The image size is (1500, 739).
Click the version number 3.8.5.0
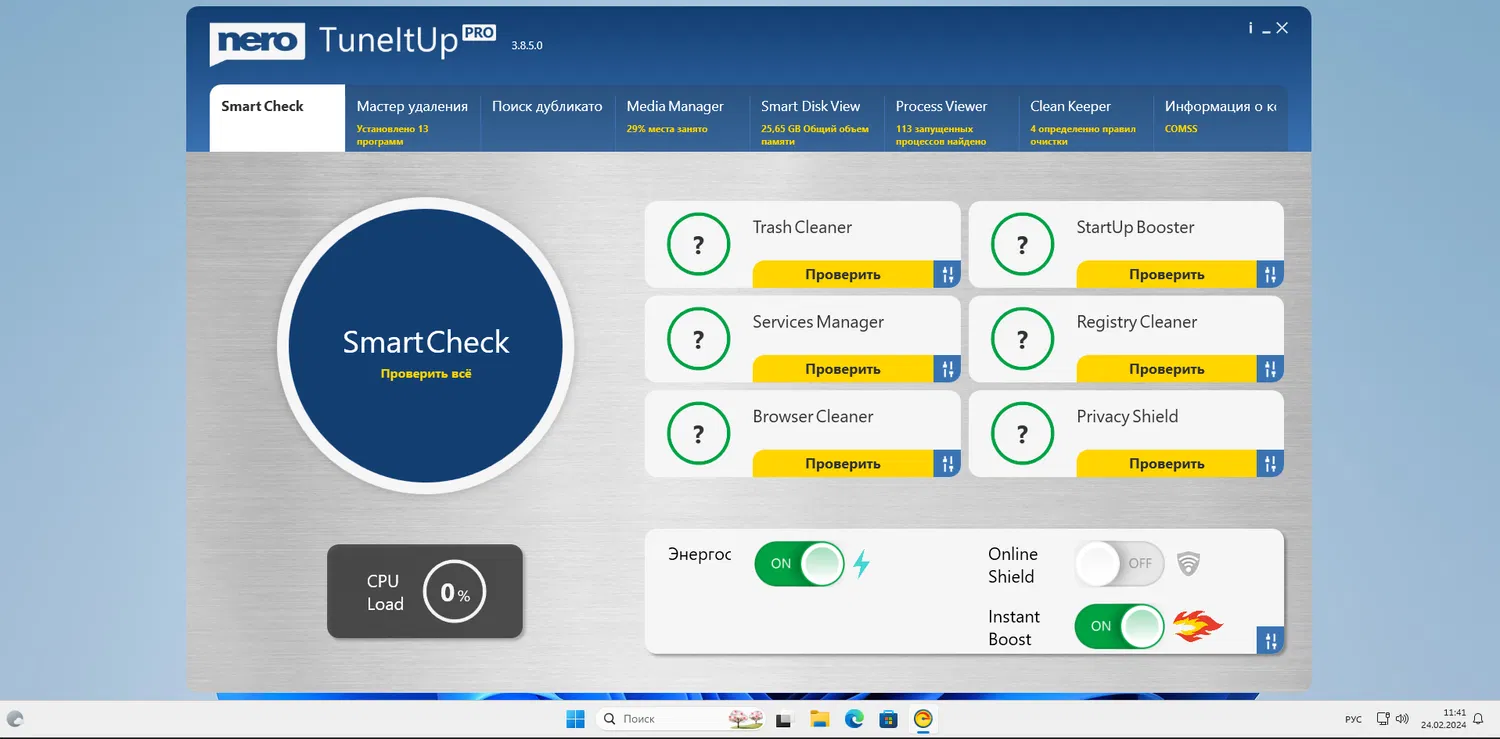[527, 46]
